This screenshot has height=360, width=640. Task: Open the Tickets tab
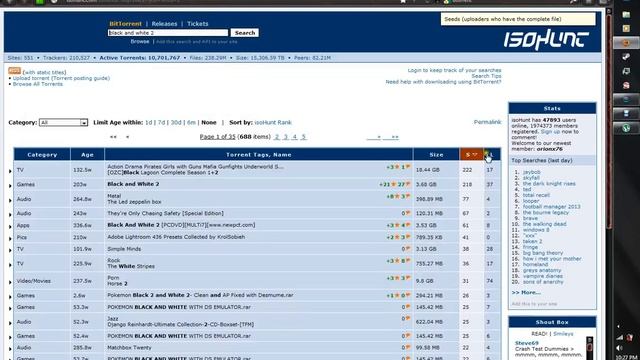pyautogui.click(x=198, y=24)
